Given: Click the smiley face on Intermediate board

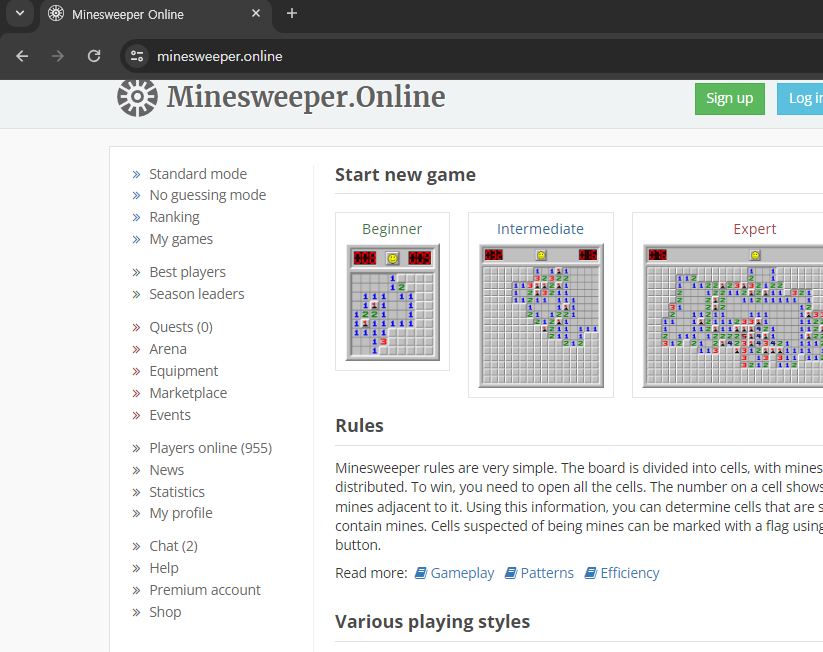Looking at the screenshot, I should tap(541, 255).
